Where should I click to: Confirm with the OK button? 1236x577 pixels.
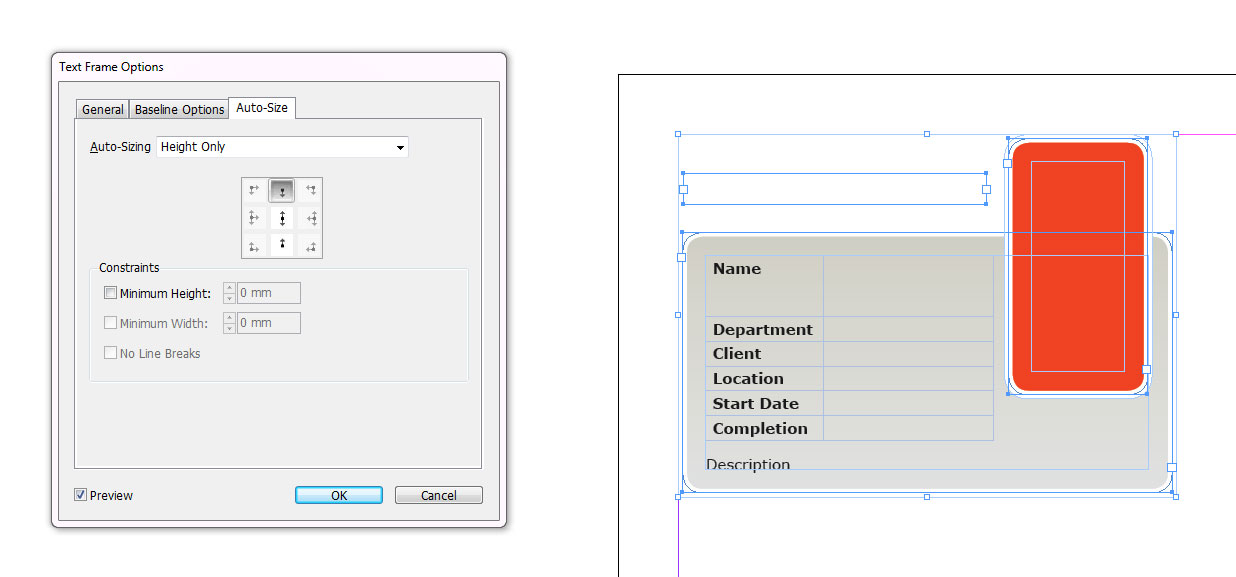click(x=339, y=495)
